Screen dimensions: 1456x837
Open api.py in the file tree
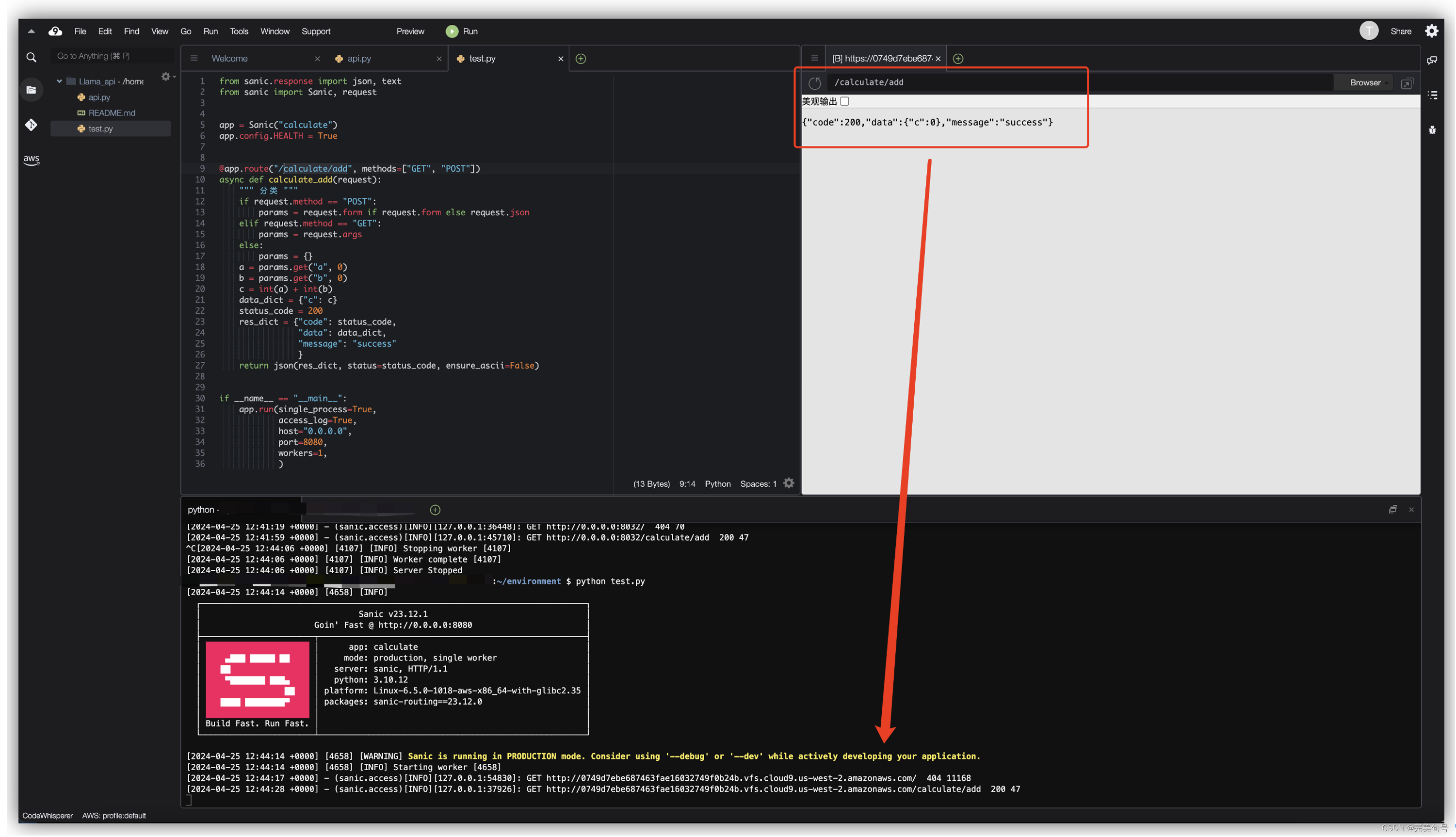[99, 98]
